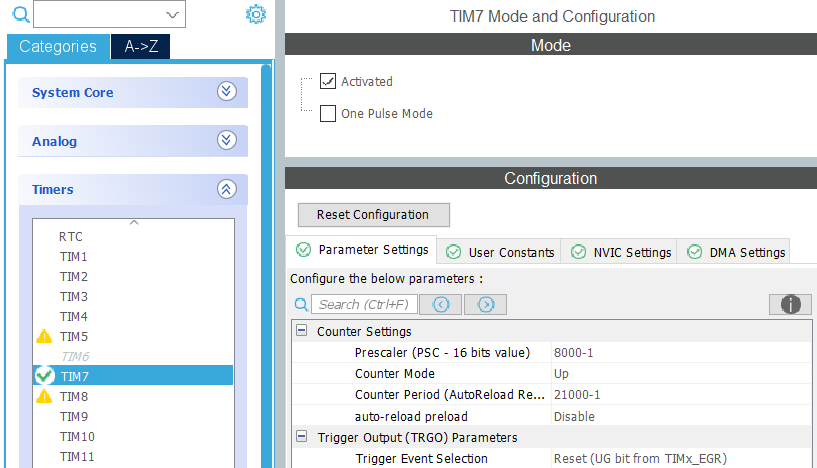The width and height of the screenshot is (817, 468).
Task: Collapse the Counter Settings group
Action: (x=301, y=330)
